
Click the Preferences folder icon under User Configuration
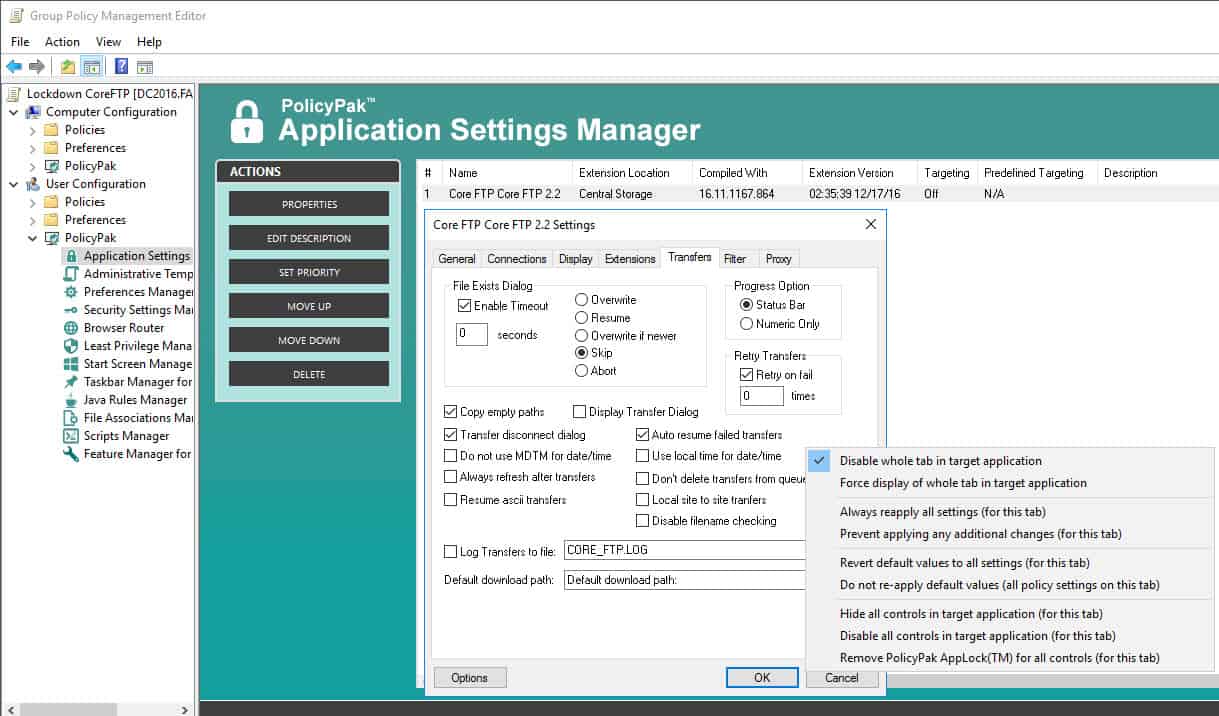click(52, 220)
